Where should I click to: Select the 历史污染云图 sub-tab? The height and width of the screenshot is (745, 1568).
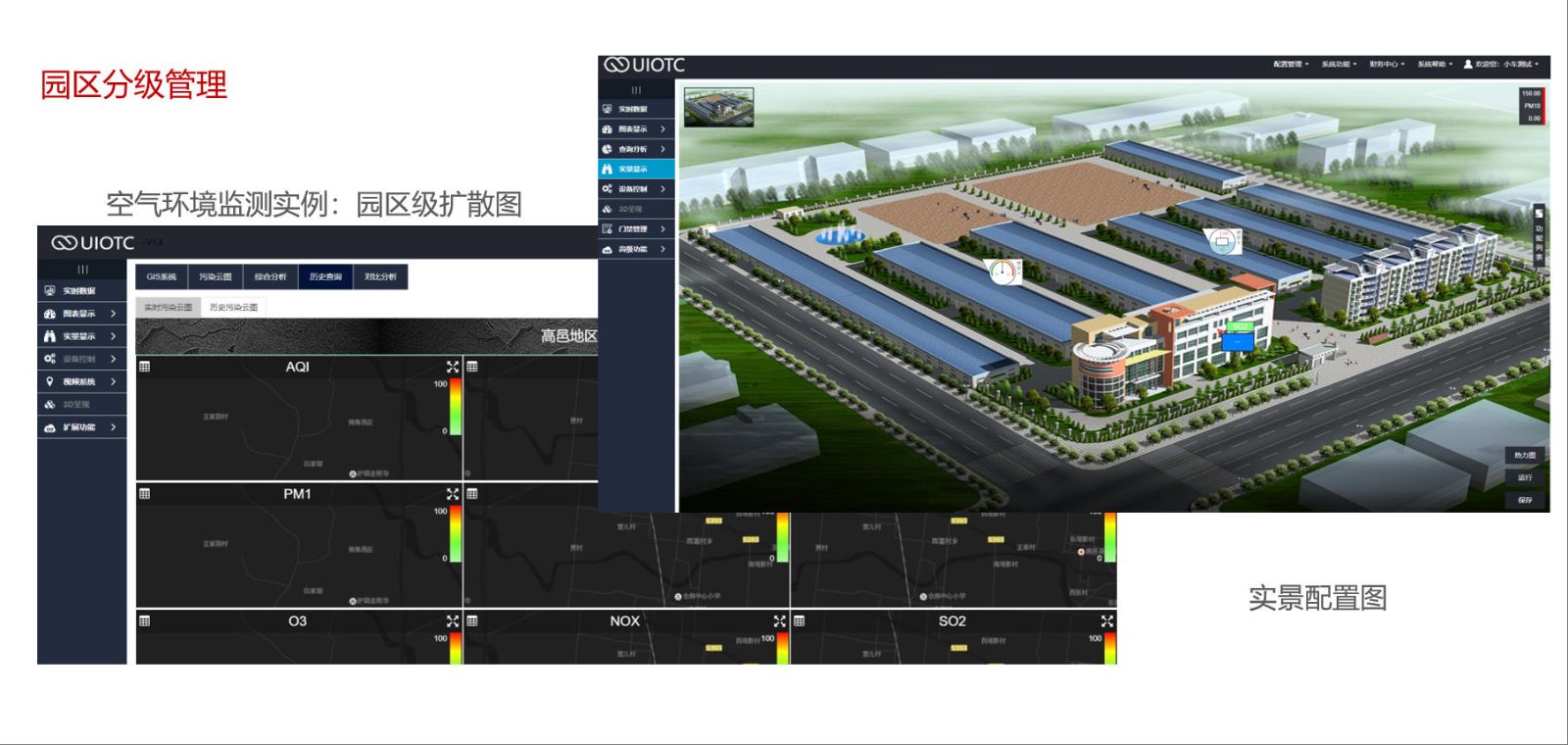pyautogui.click(x=233, y=308)
